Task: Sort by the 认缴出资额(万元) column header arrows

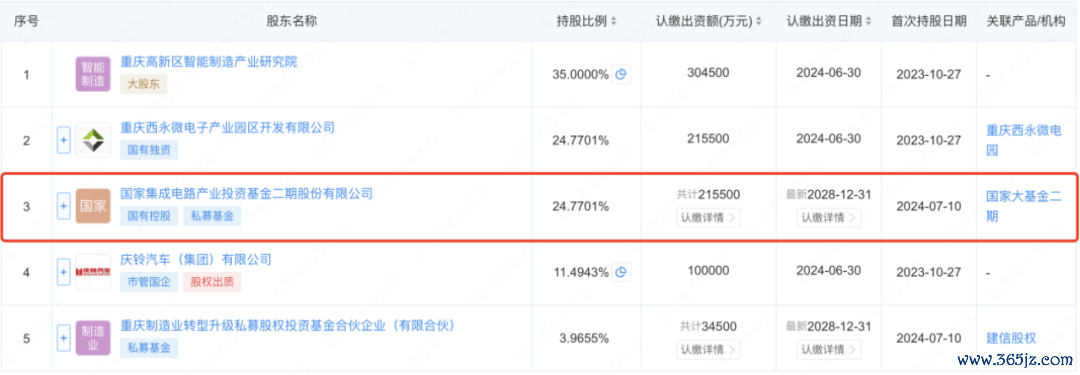Action: click(759, 21)
